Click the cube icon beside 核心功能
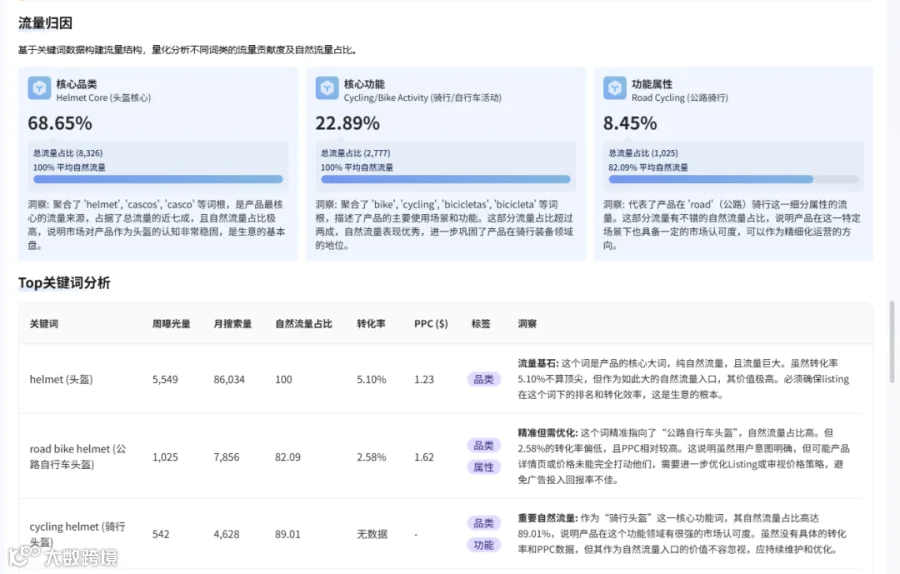900x574 pixels. (327, 88)
